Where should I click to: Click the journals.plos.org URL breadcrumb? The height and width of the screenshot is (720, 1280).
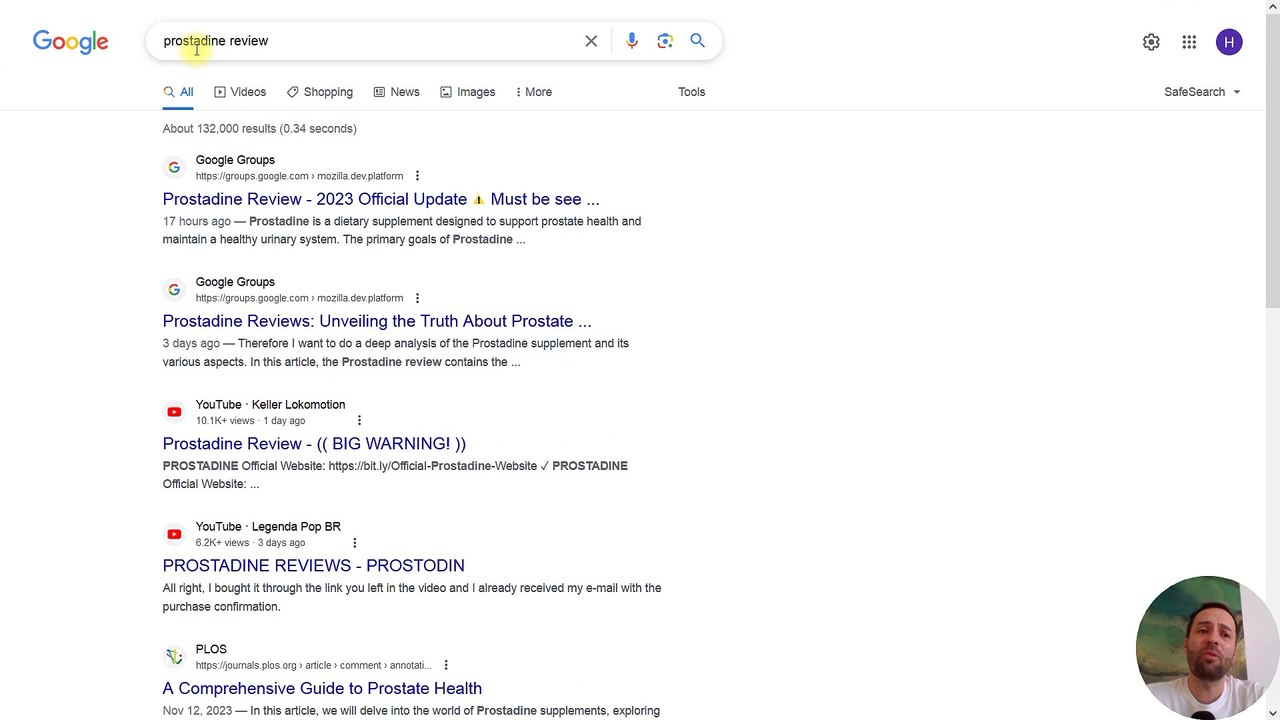(x=314, y=665)
